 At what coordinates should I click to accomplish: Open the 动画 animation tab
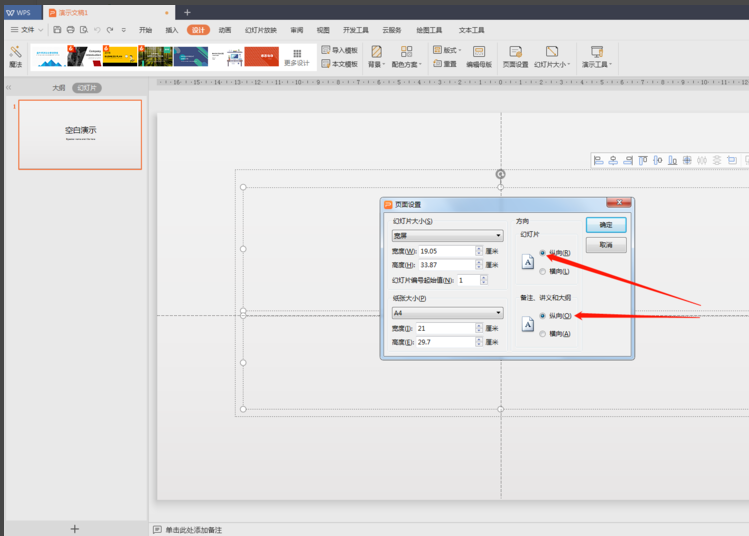point(225,30)
